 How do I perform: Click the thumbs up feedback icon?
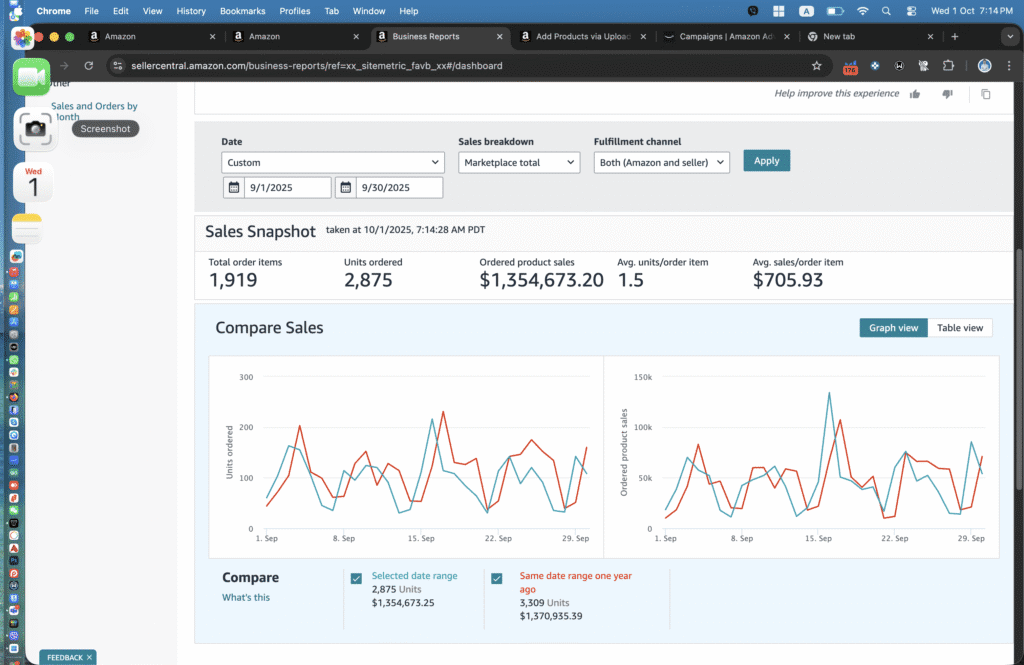coord(914,94)
